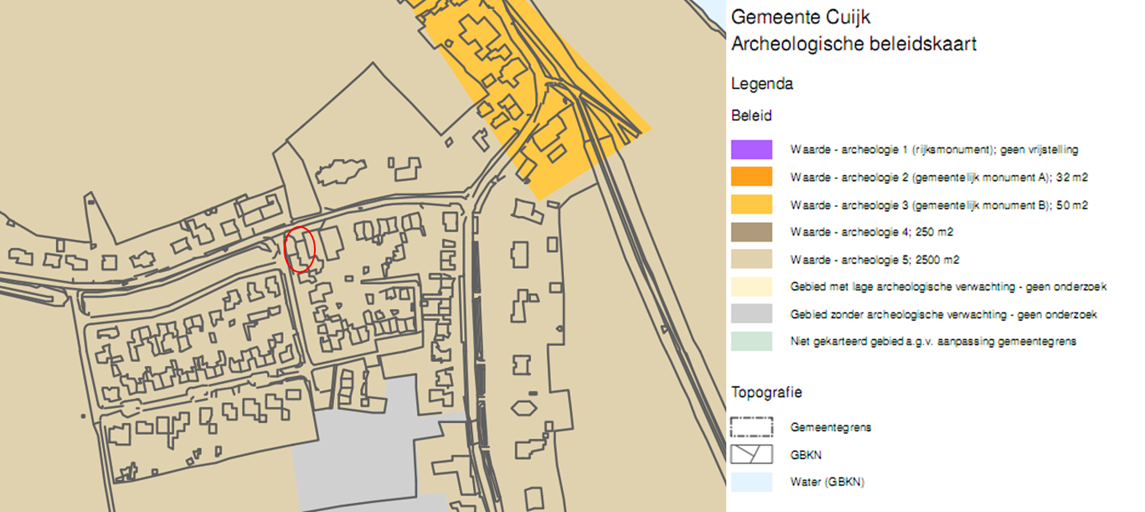Click the brown Waarde archeologie 4 swatch
Image resolution: width=1145 pixels, height=512 pixels.
pos(751,232)
